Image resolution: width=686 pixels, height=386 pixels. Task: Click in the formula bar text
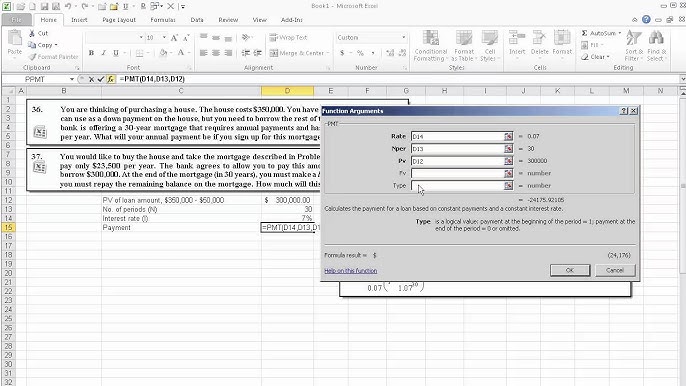tap(152, 79)
